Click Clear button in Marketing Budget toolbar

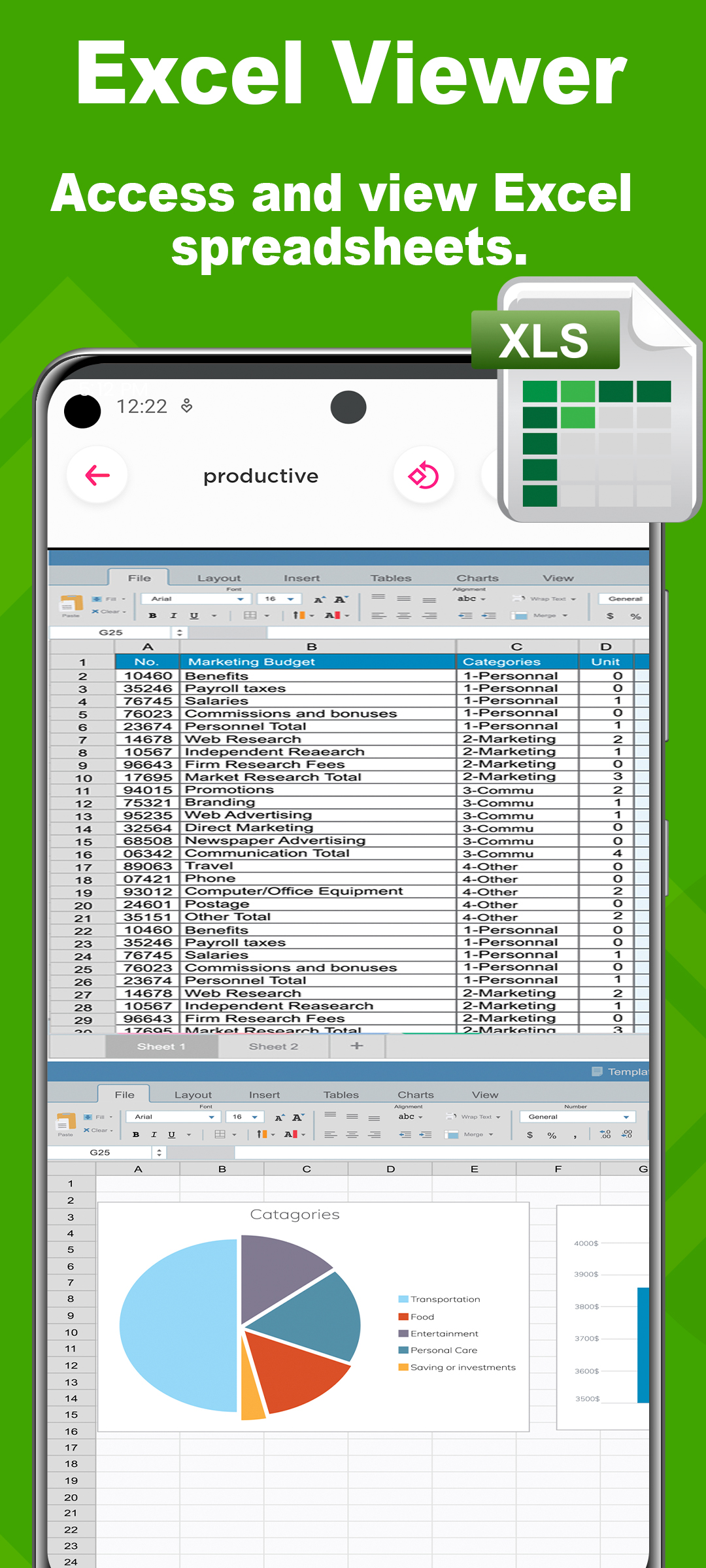tap(109, 612)
